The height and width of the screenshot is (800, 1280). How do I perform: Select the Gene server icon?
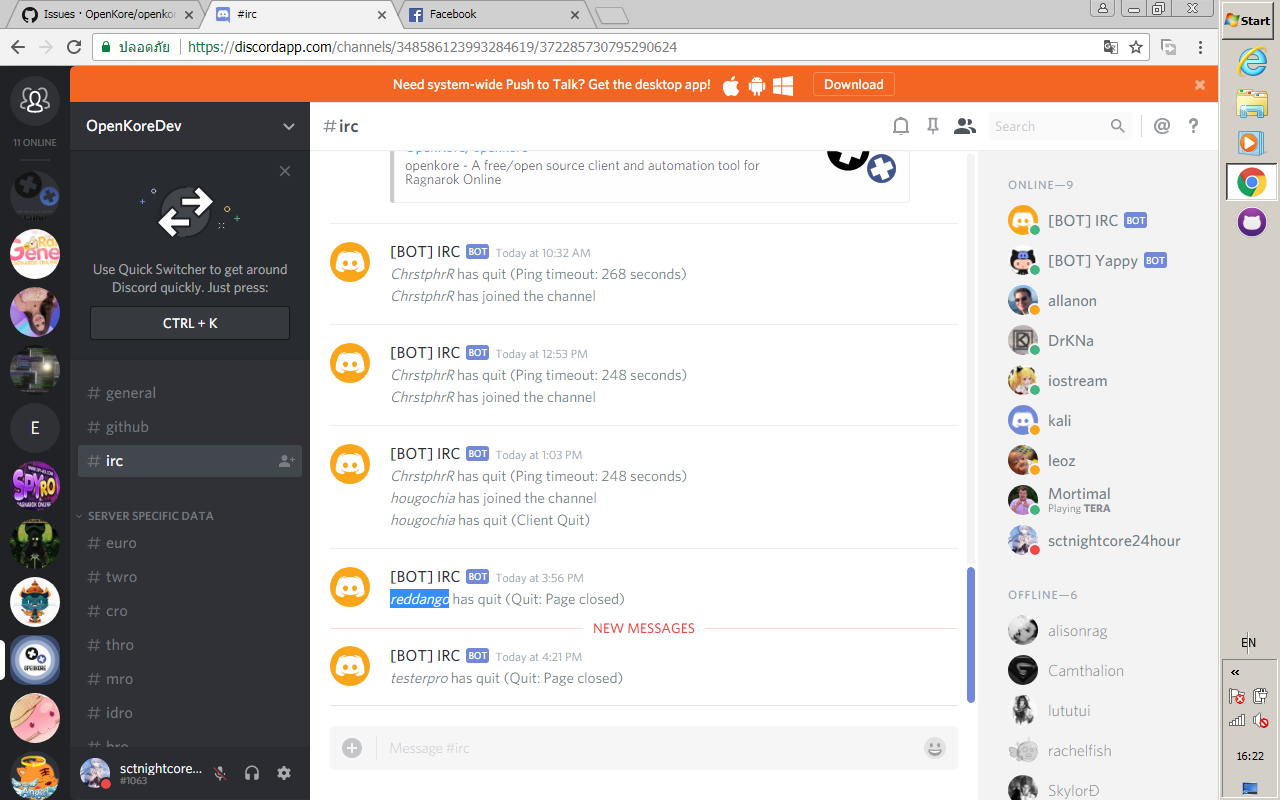pos(35,254)
